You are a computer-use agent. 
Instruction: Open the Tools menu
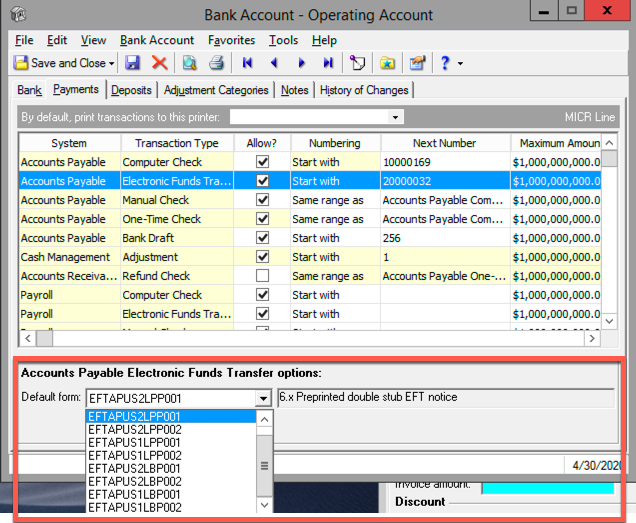click(x=284, y=40)
